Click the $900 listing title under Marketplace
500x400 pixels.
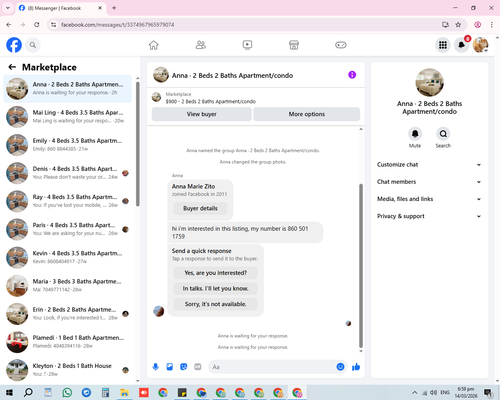[x=211, y=101]
